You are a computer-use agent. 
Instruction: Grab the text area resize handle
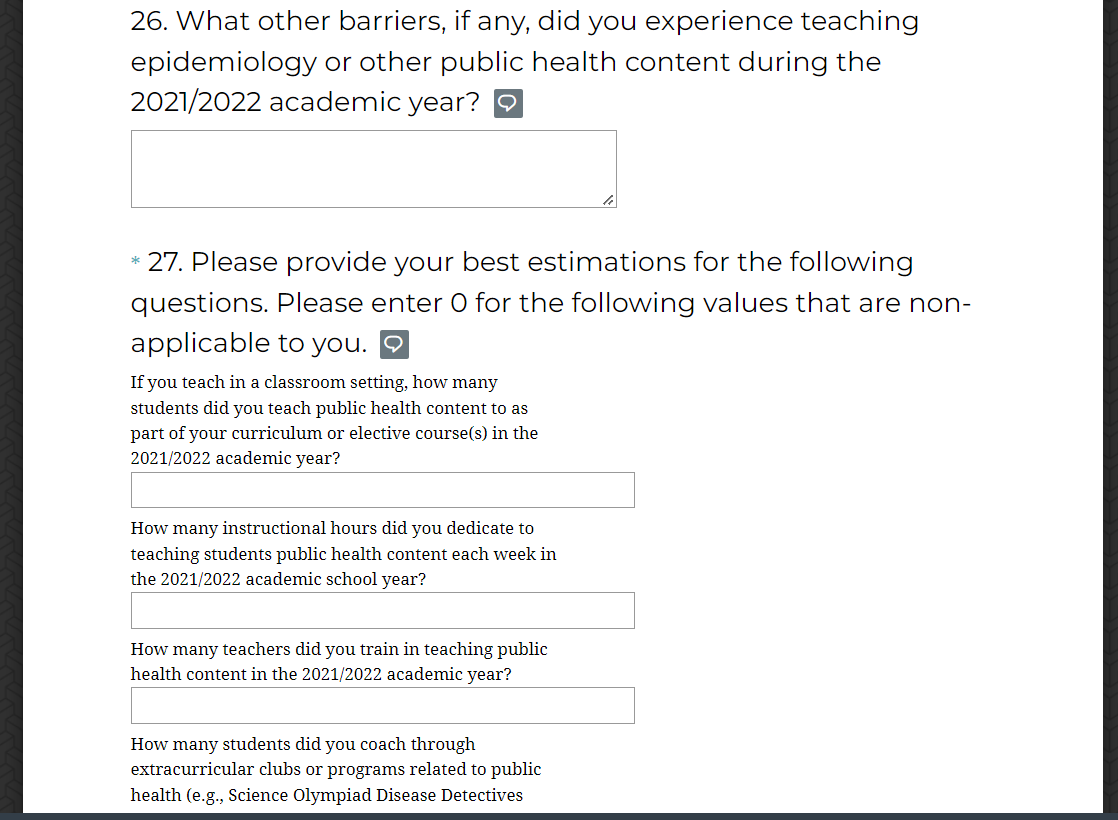tap(608, 200)
